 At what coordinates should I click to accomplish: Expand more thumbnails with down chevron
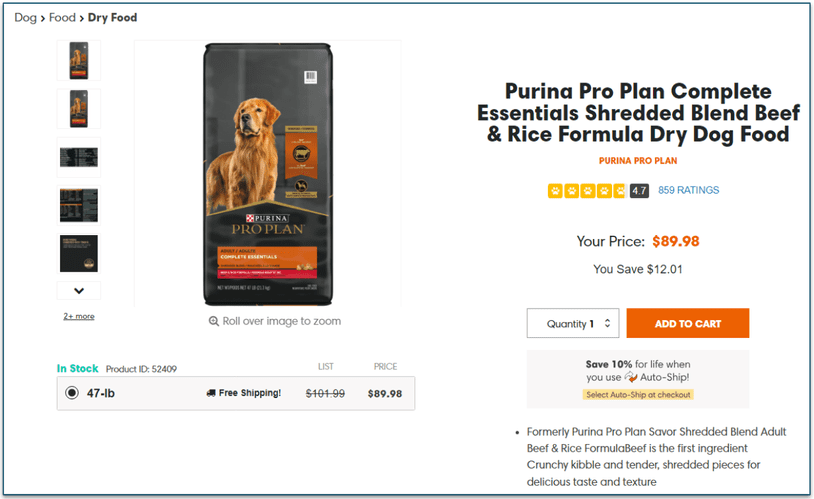click(79, 291)
